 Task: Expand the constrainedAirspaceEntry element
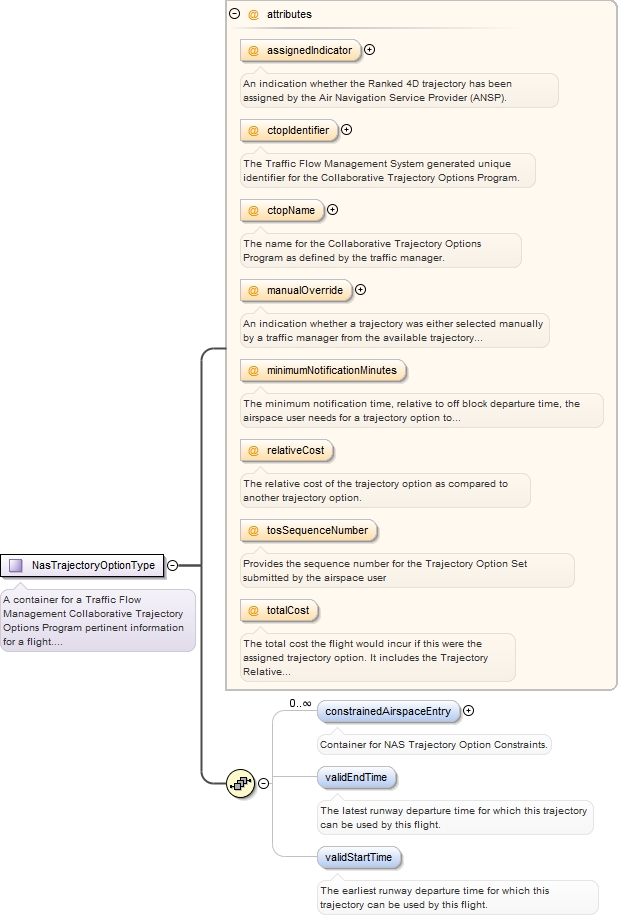(468, 711)
